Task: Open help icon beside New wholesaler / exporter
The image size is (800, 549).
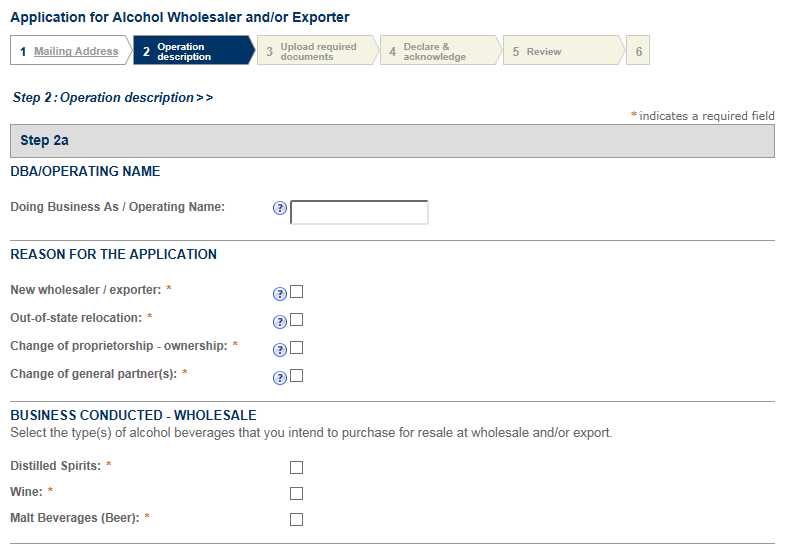Action: [280, 293]
